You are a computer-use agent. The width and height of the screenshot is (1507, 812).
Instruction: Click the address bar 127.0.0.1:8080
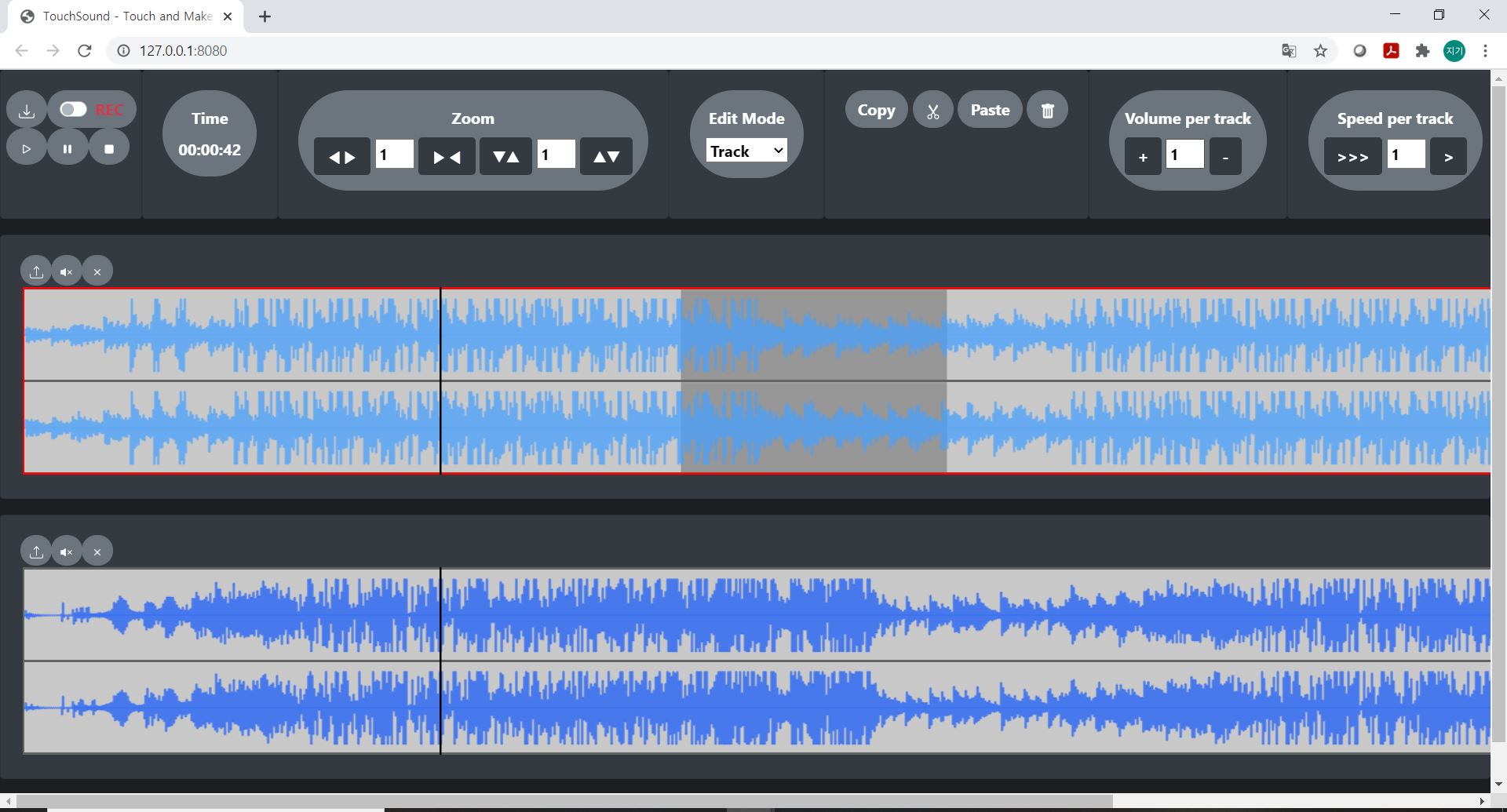pos(183,51)
